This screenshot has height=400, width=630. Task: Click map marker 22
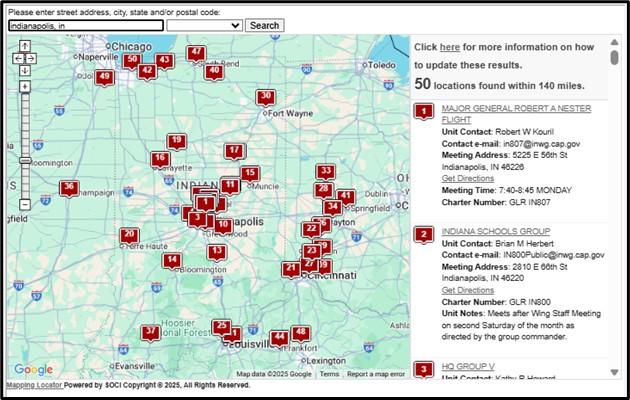coord(311,230)
